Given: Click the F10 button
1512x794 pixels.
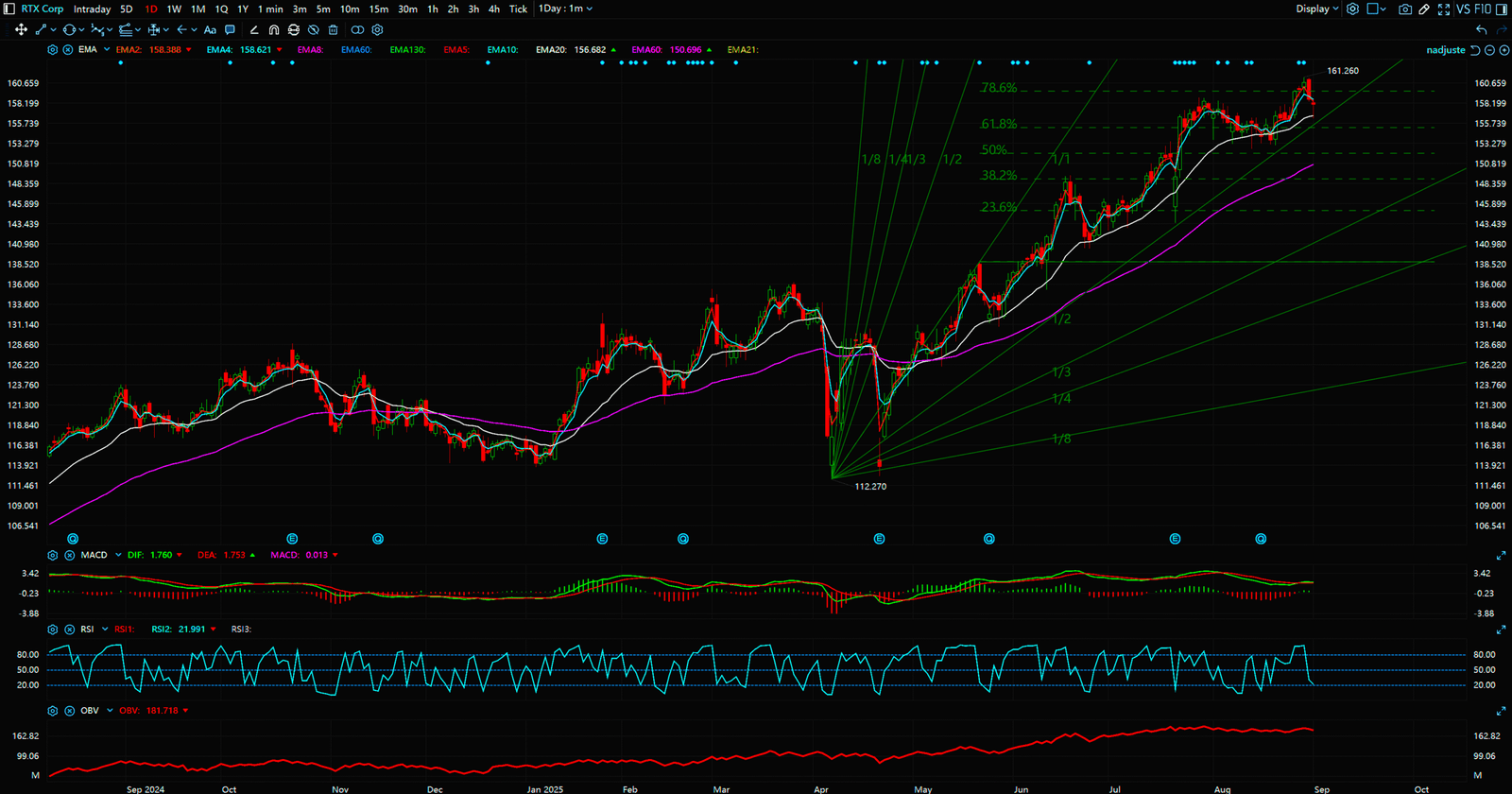Looking at the screenshot, I should pos(1483,9).
